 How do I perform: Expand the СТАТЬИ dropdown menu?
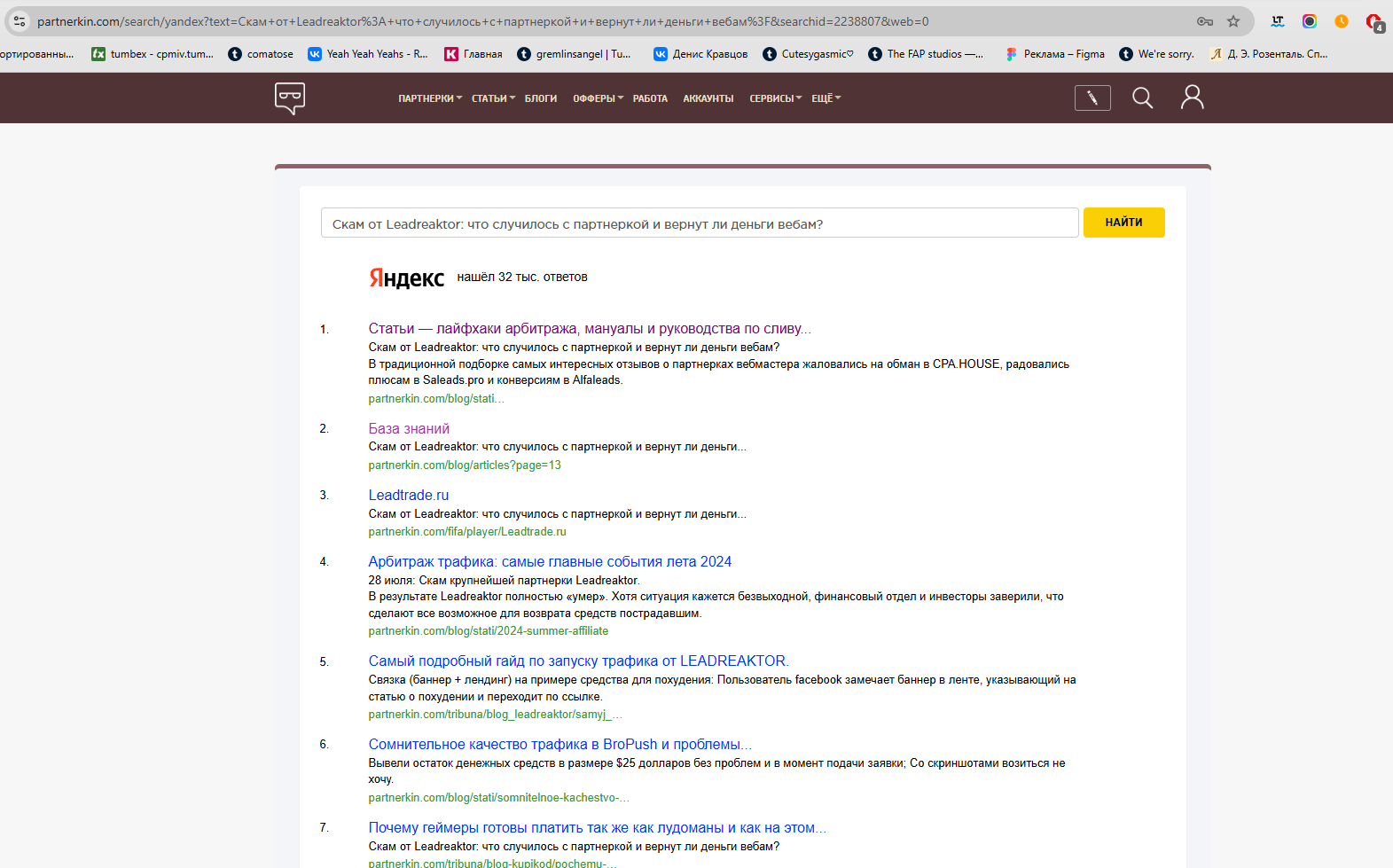click(x=493, y=98)
